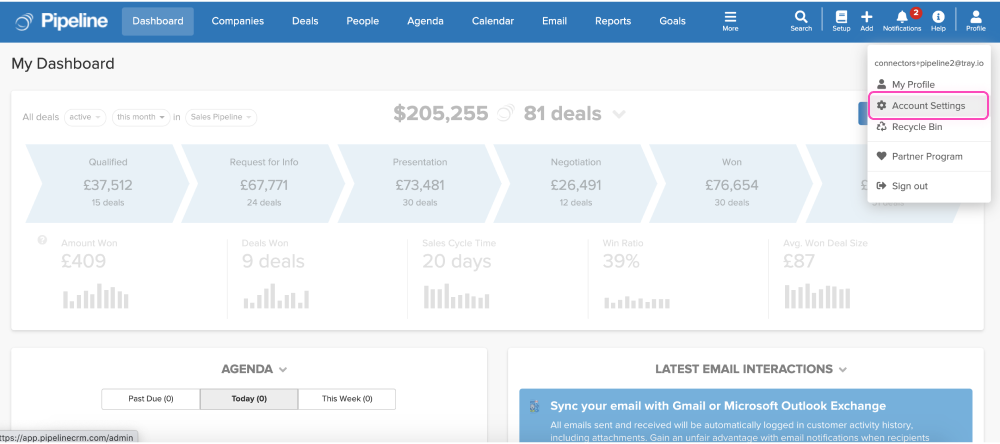Open the Setup icon in header
Viewport: 1000px width, 444px height.
(841, 18)
